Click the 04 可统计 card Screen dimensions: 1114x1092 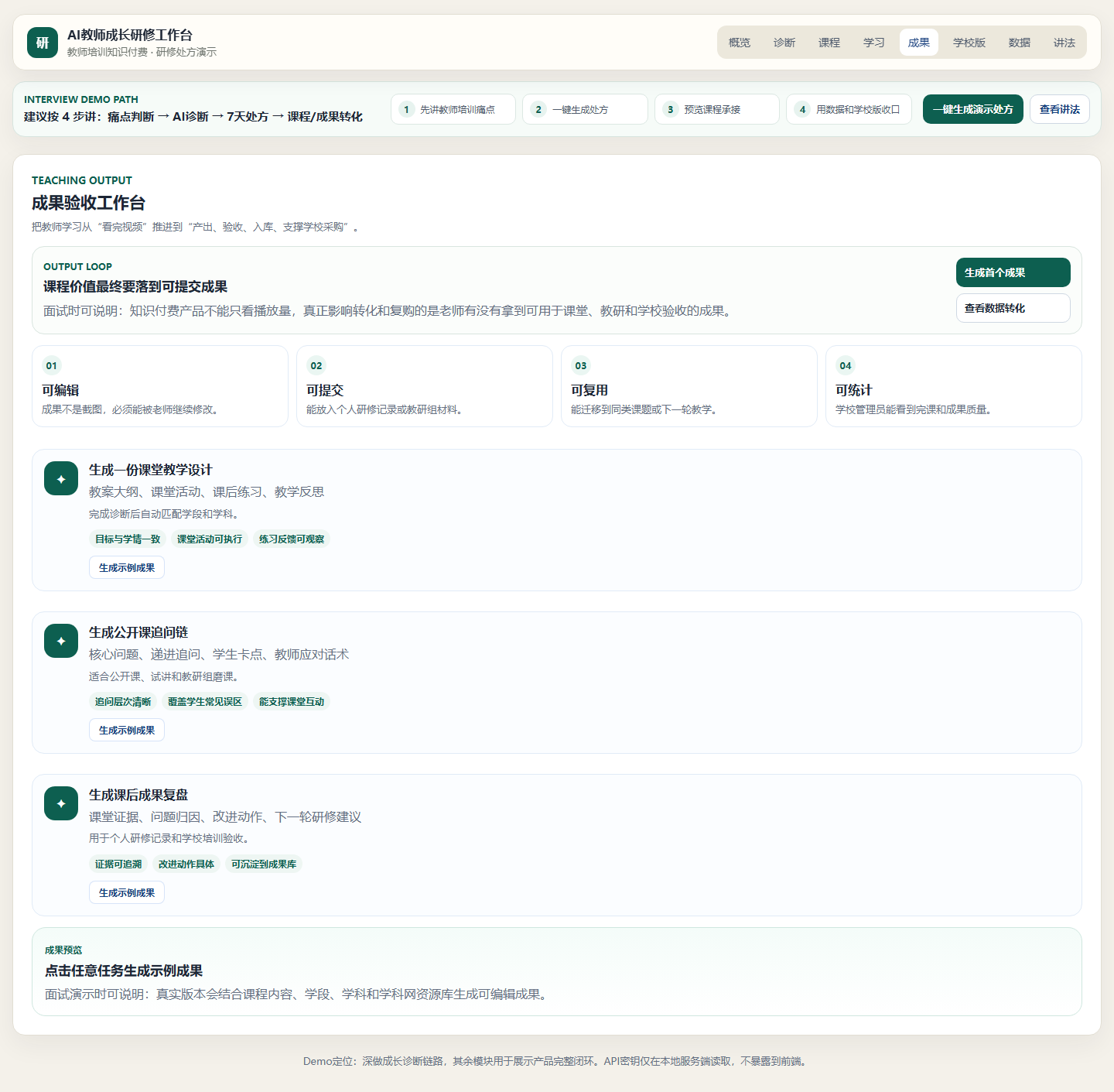(x=954, y=386)
